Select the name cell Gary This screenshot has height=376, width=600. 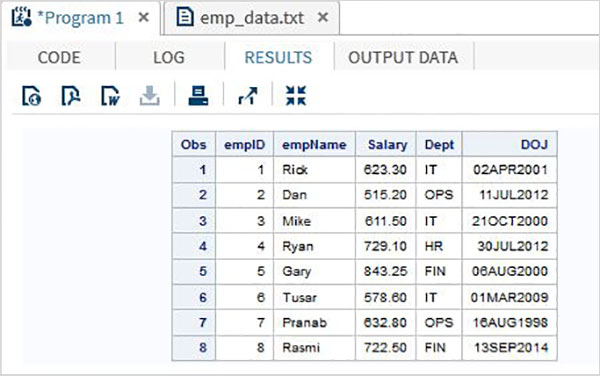[x=314, y=271]
